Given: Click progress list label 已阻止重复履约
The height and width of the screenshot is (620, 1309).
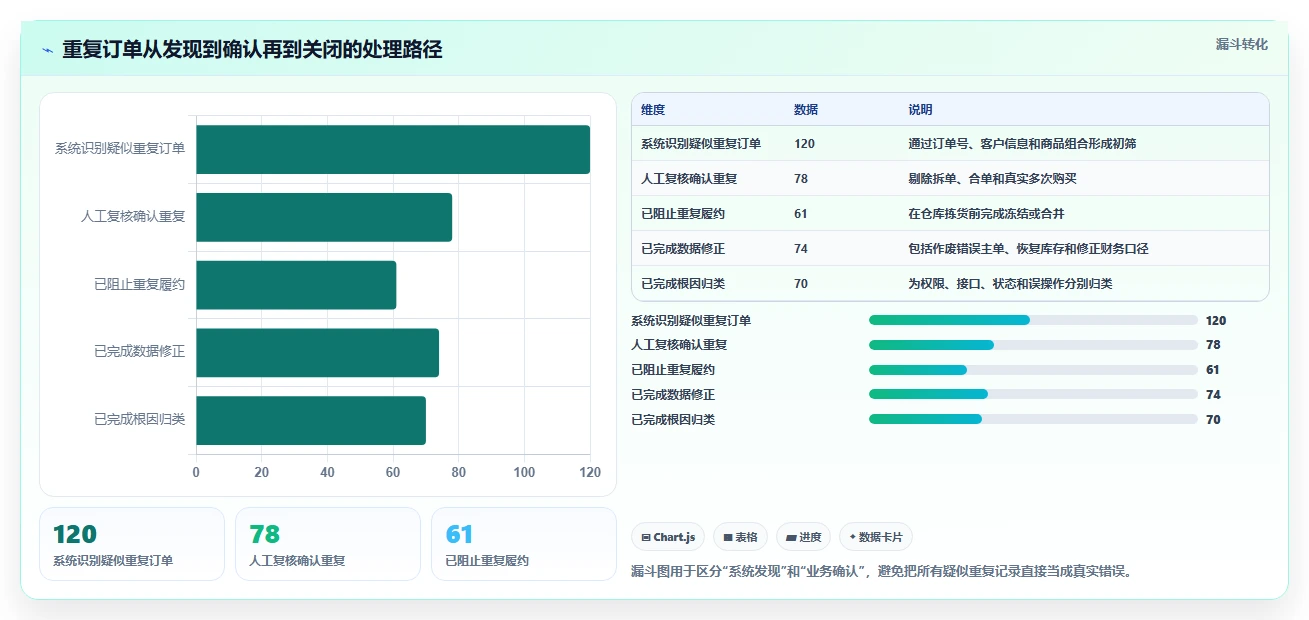Looking at the screenshot, I should click(673, 370).
